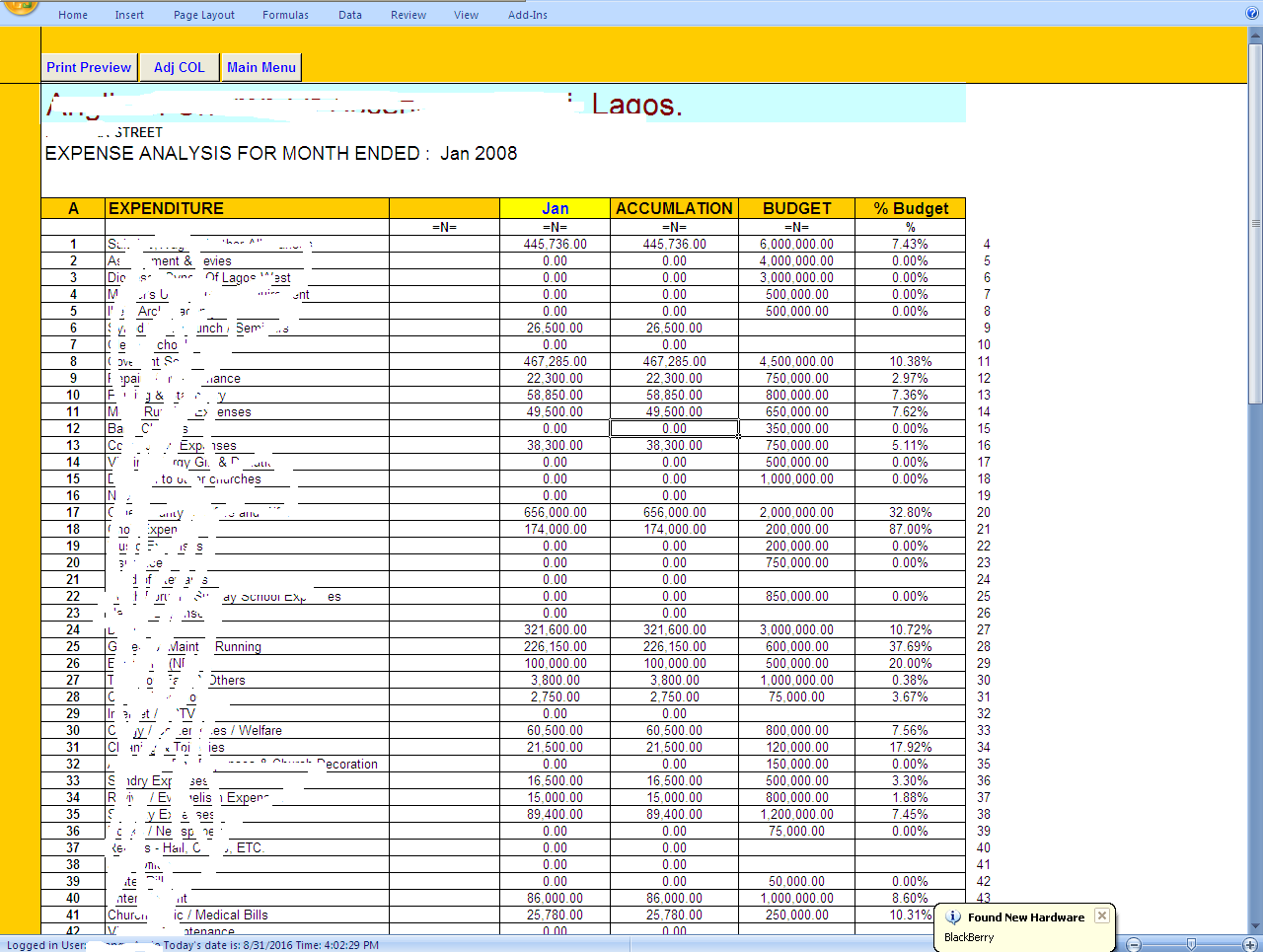The height and width of the screenshot is (952, 1263).
Task: Click the zoom in plus icon
Action: [x=1249, y=945]
